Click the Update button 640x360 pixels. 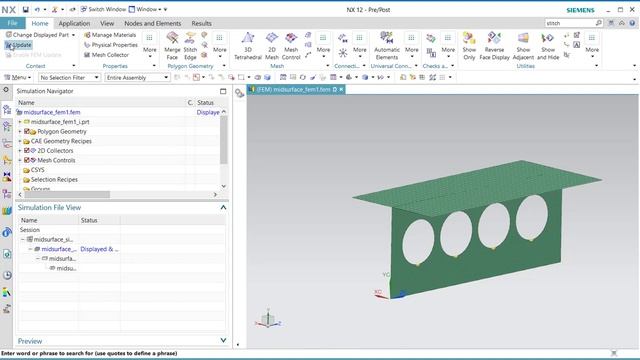tap(18, 45)
